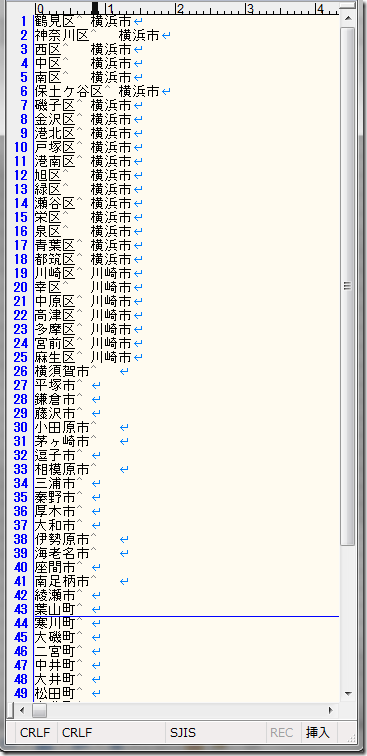Click the 秦野市 text
The height and width of the screenshot is (756, 367).
pos(55,497)
